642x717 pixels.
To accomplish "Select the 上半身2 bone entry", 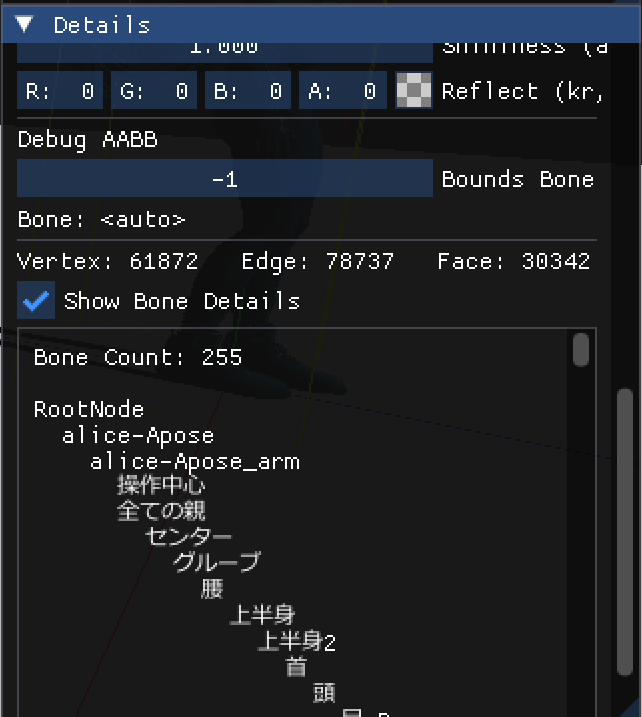I will [x=297, y=641].
